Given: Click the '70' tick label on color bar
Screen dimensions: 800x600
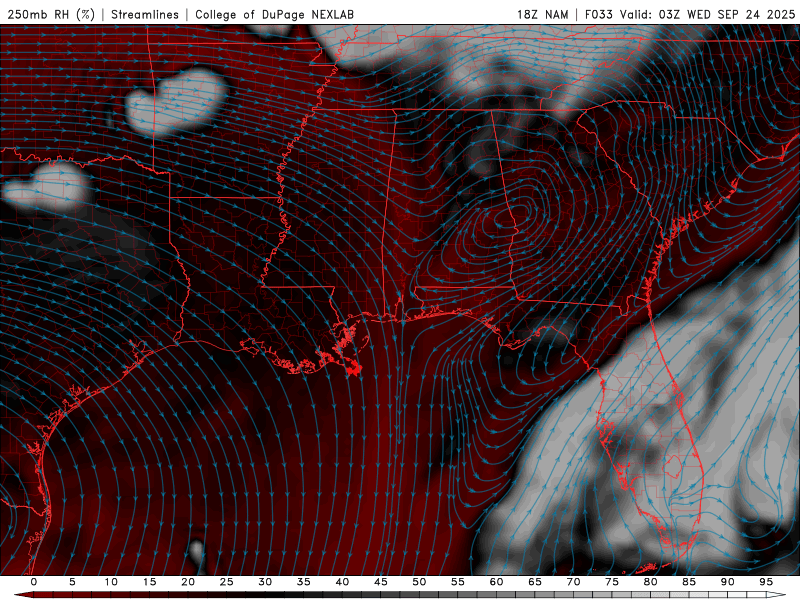Looking at the screenshot, I should pos(573,582).
